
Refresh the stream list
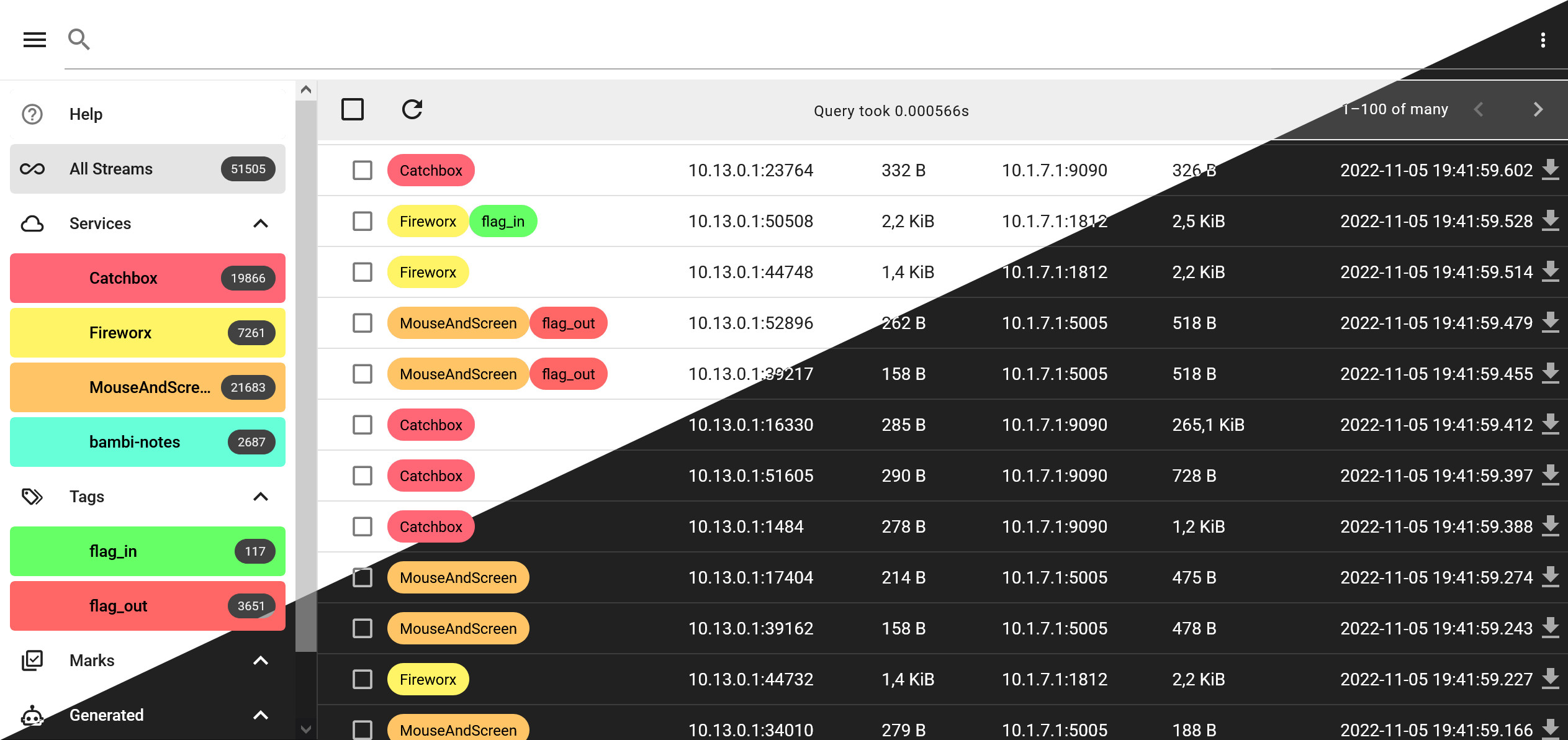click(412, 110)
